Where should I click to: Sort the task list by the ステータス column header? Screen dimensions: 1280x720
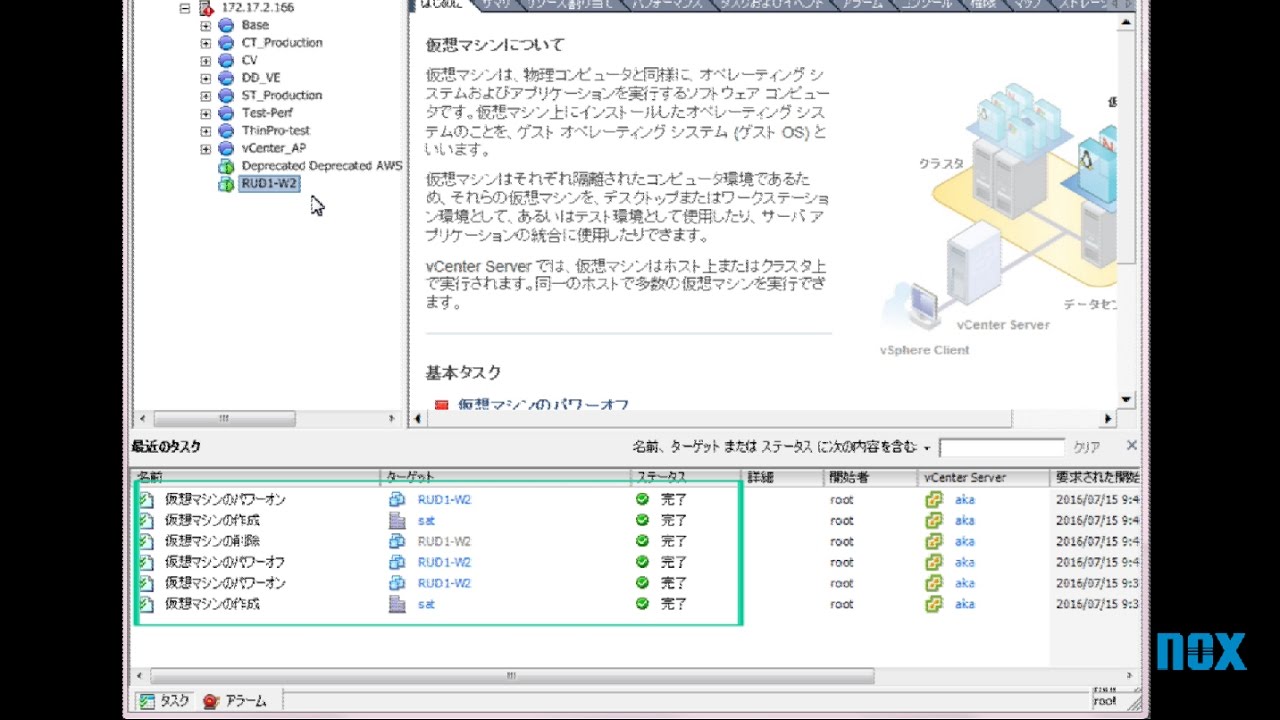[686, 477]
